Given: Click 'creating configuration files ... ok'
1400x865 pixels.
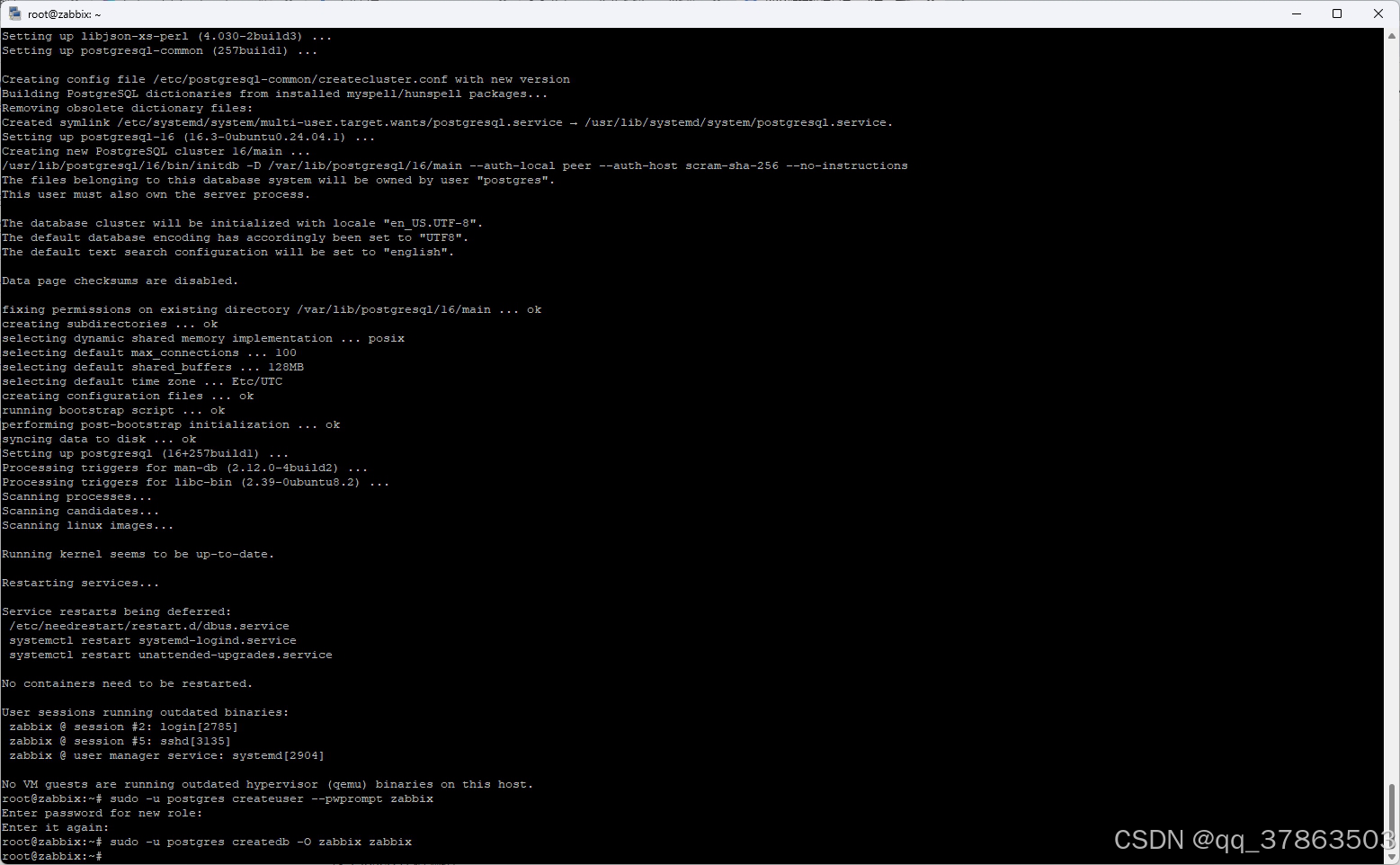Looking at the screenshot, I should [128, 396].
